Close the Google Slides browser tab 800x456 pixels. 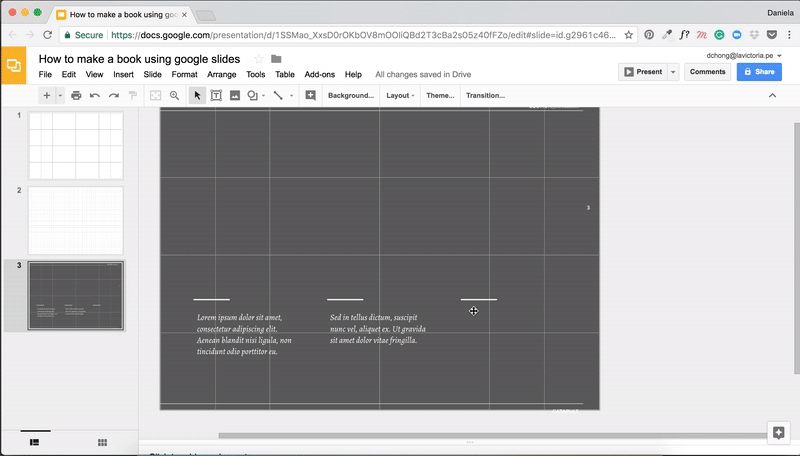tap(184, 15)
